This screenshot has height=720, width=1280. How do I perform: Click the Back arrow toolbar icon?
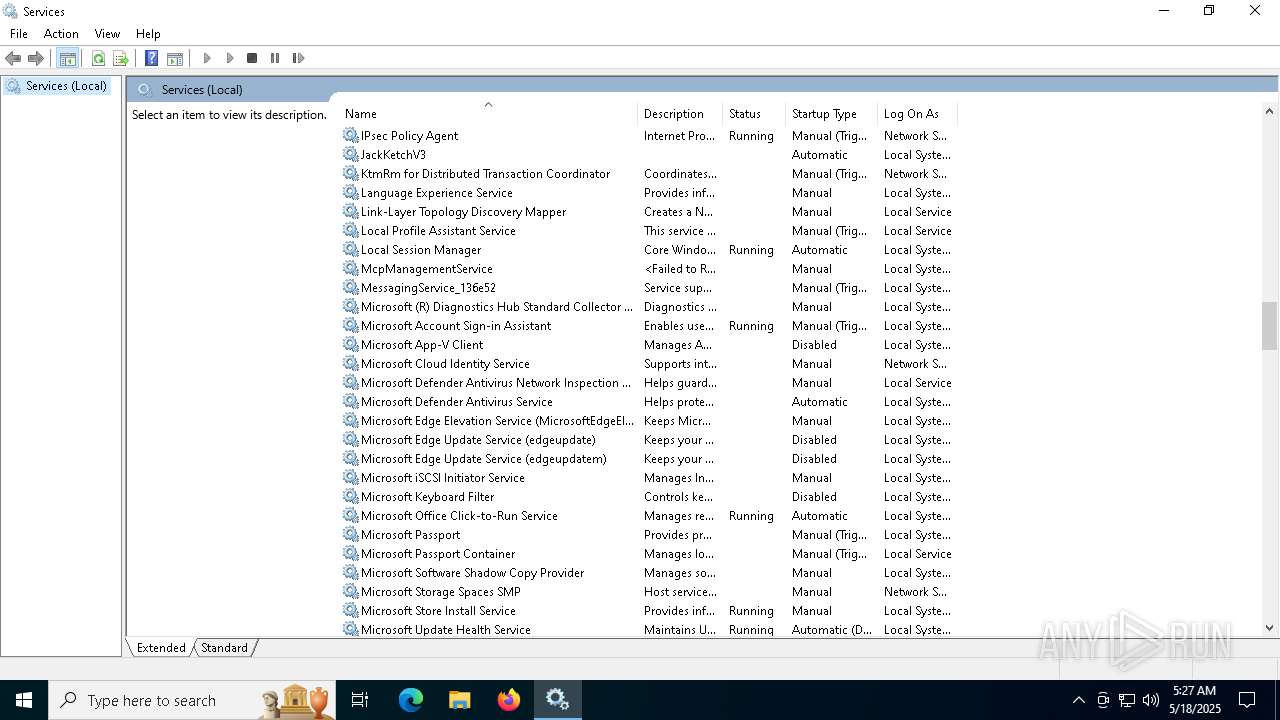point(13,58)
